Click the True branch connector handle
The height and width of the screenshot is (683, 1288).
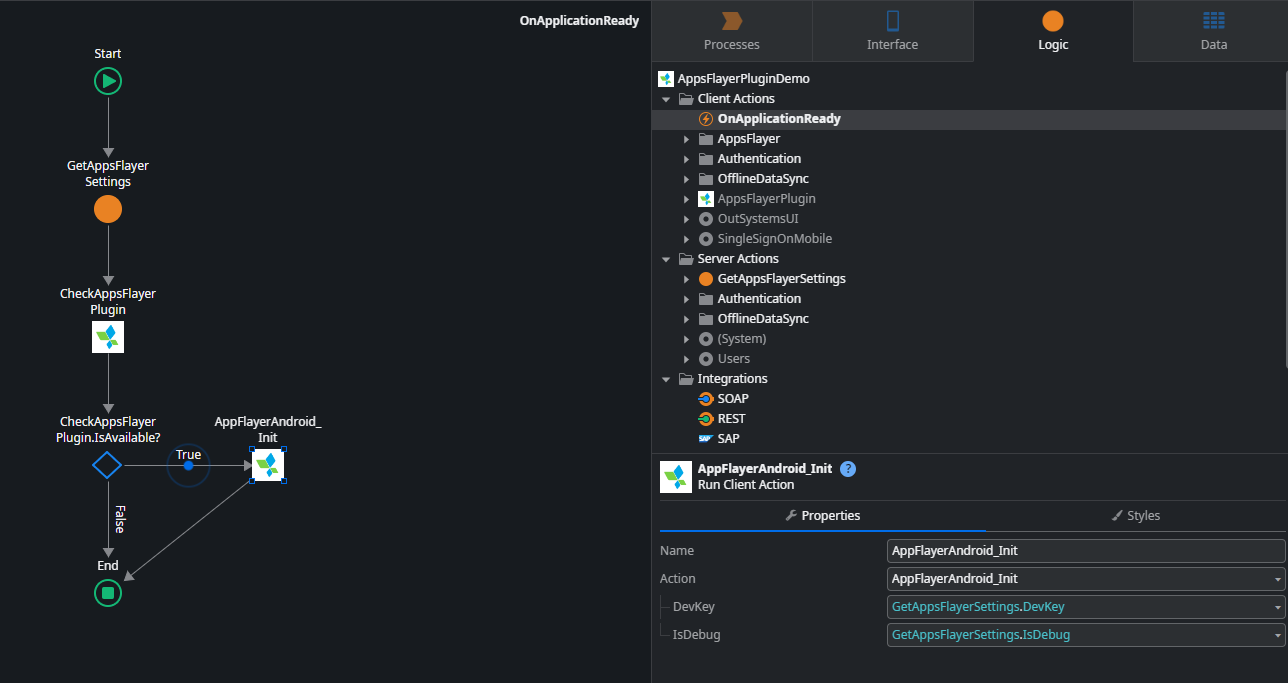point(188,465)
